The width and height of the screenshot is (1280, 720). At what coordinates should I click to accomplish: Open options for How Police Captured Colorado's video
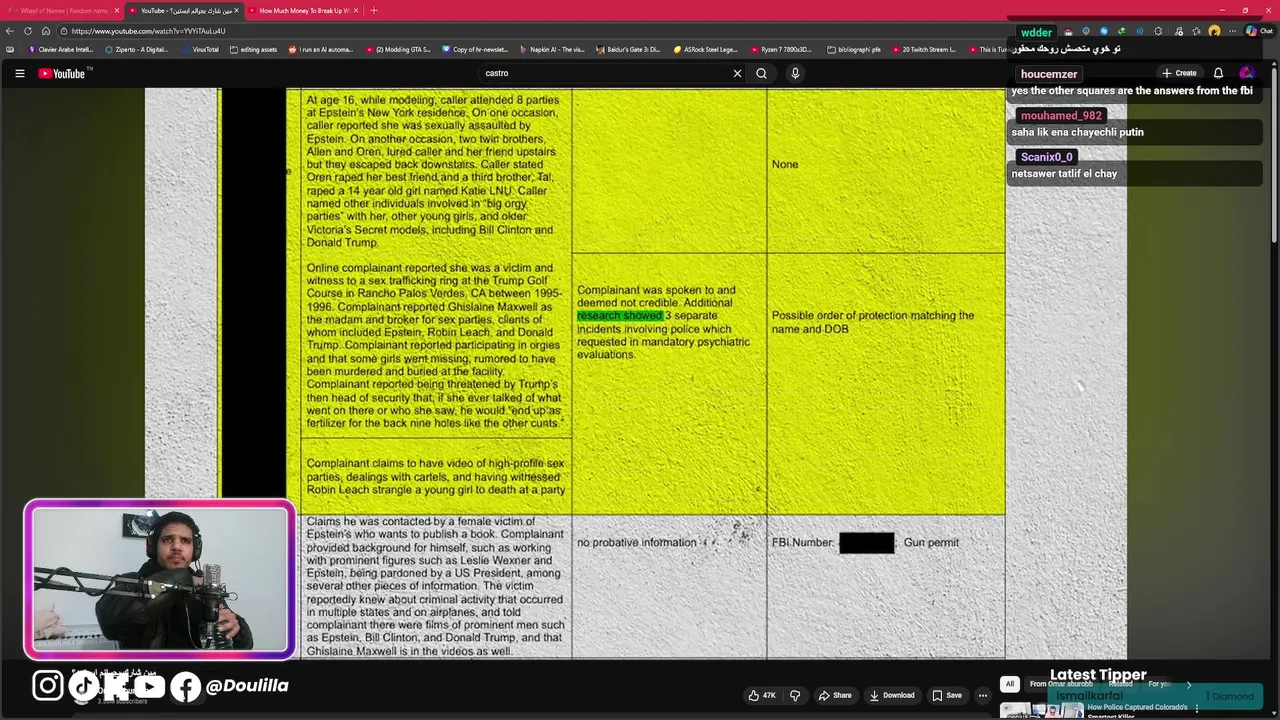click(x=1196, y=708)
